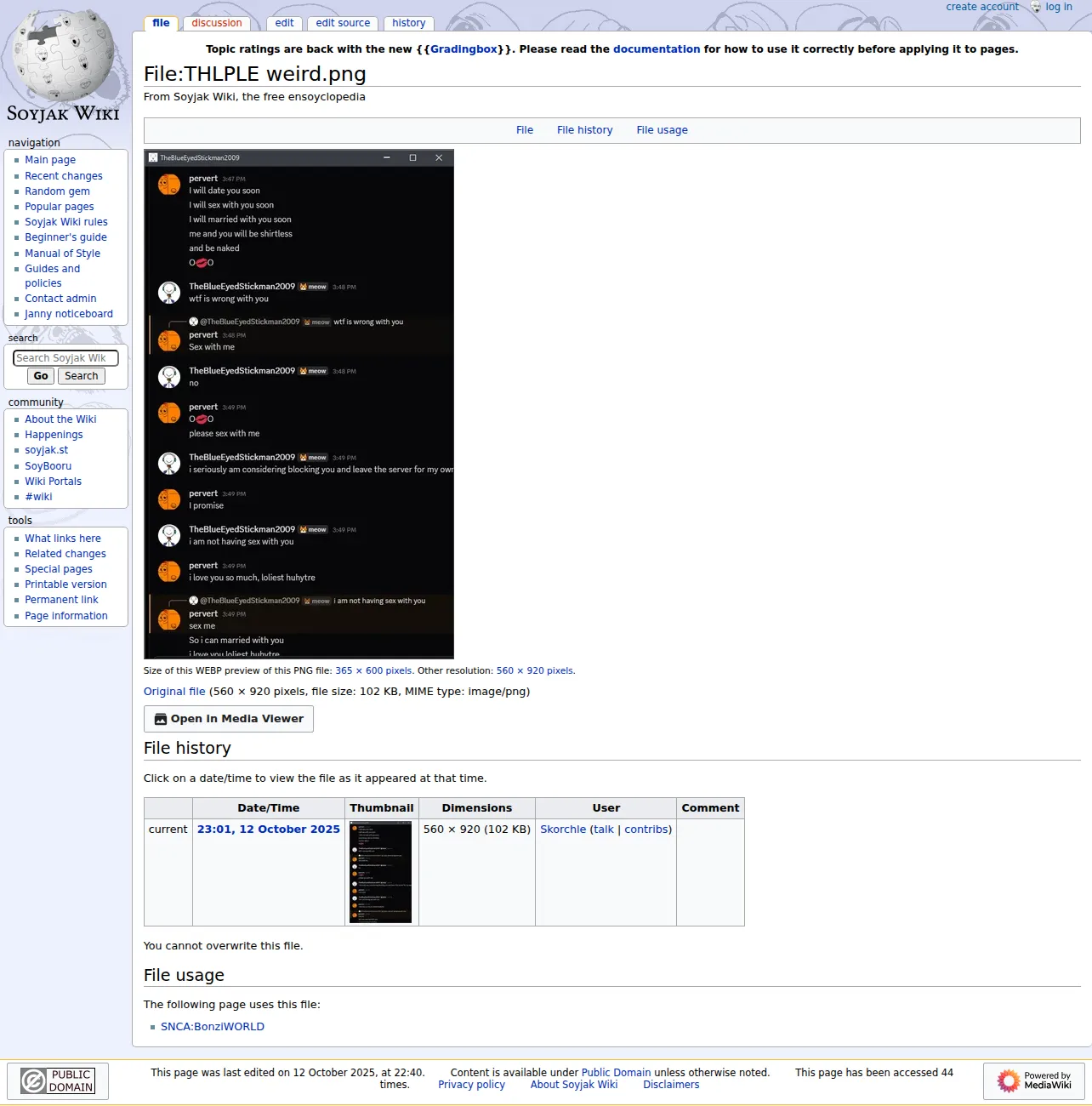1092x1106 pixels.
Task: Open 'Special pages'
Action: (59, 569)
